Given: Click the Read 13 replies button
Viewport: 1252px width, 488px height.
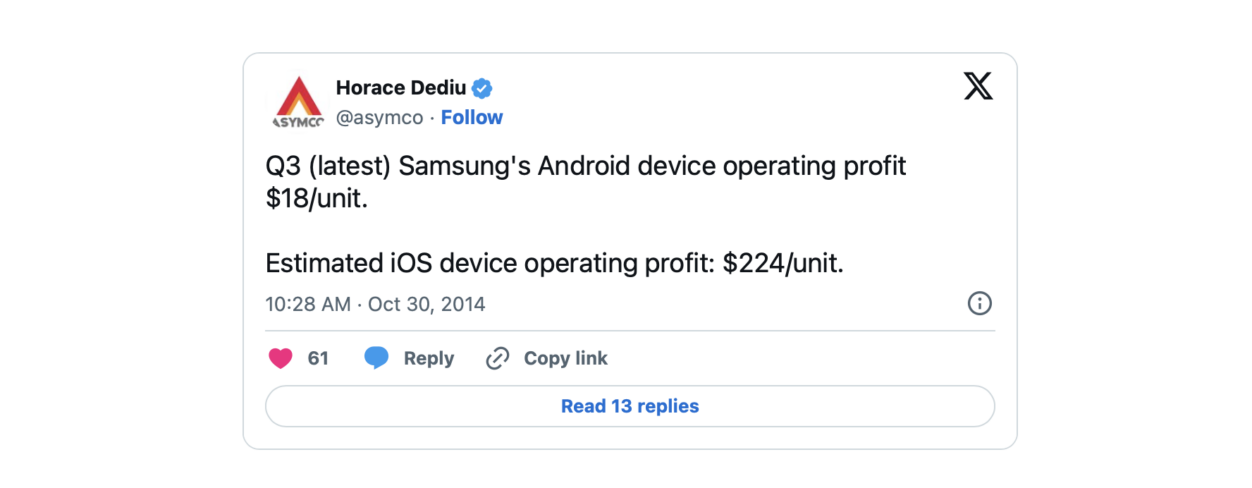Looking at the screenshot, I should click(x=630, y=406).
